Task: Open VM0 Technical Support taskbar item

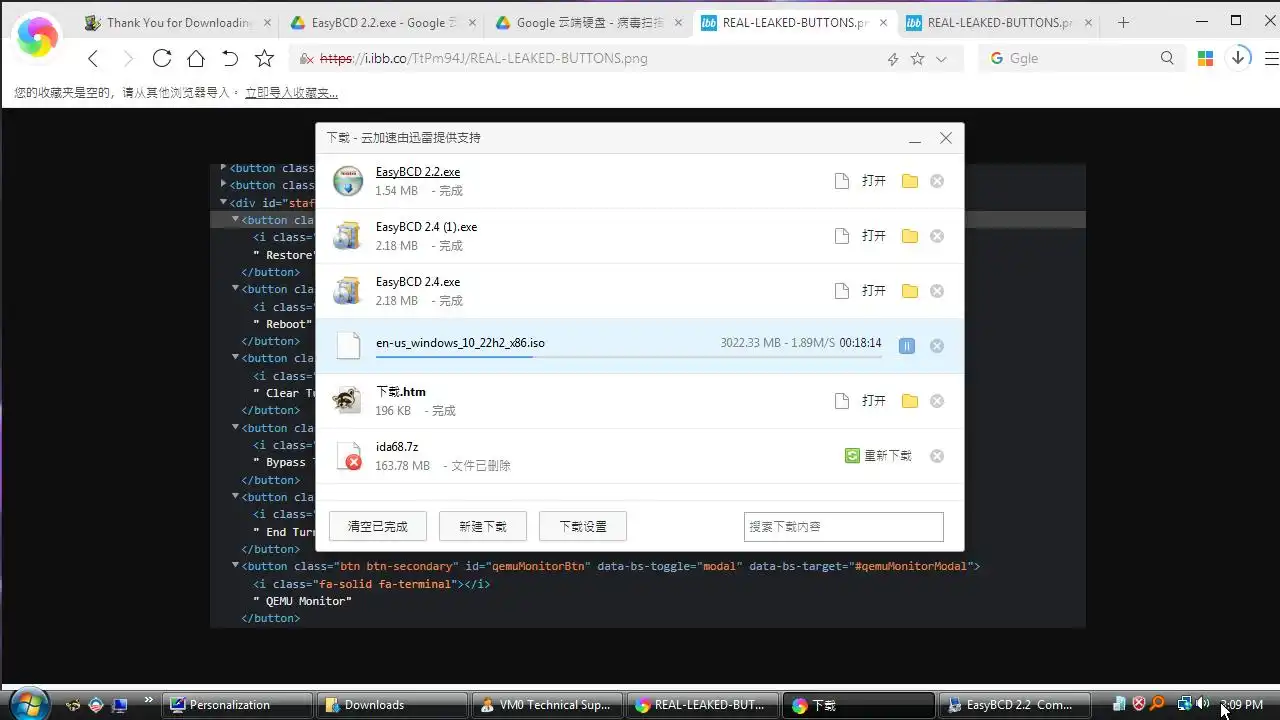Action: (x=548, y=705)
